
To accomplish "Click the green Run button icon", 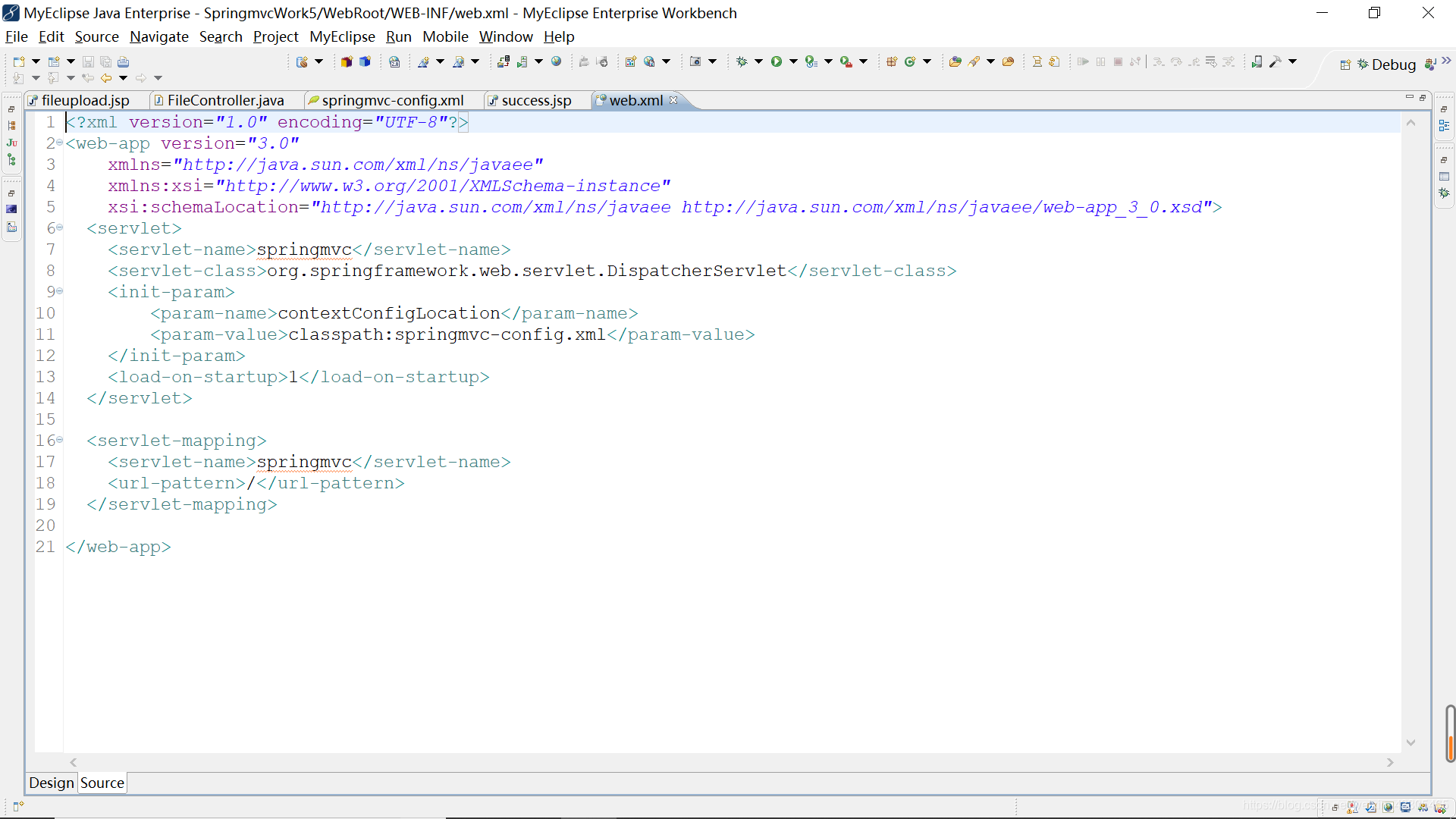I will click(777, 61).
